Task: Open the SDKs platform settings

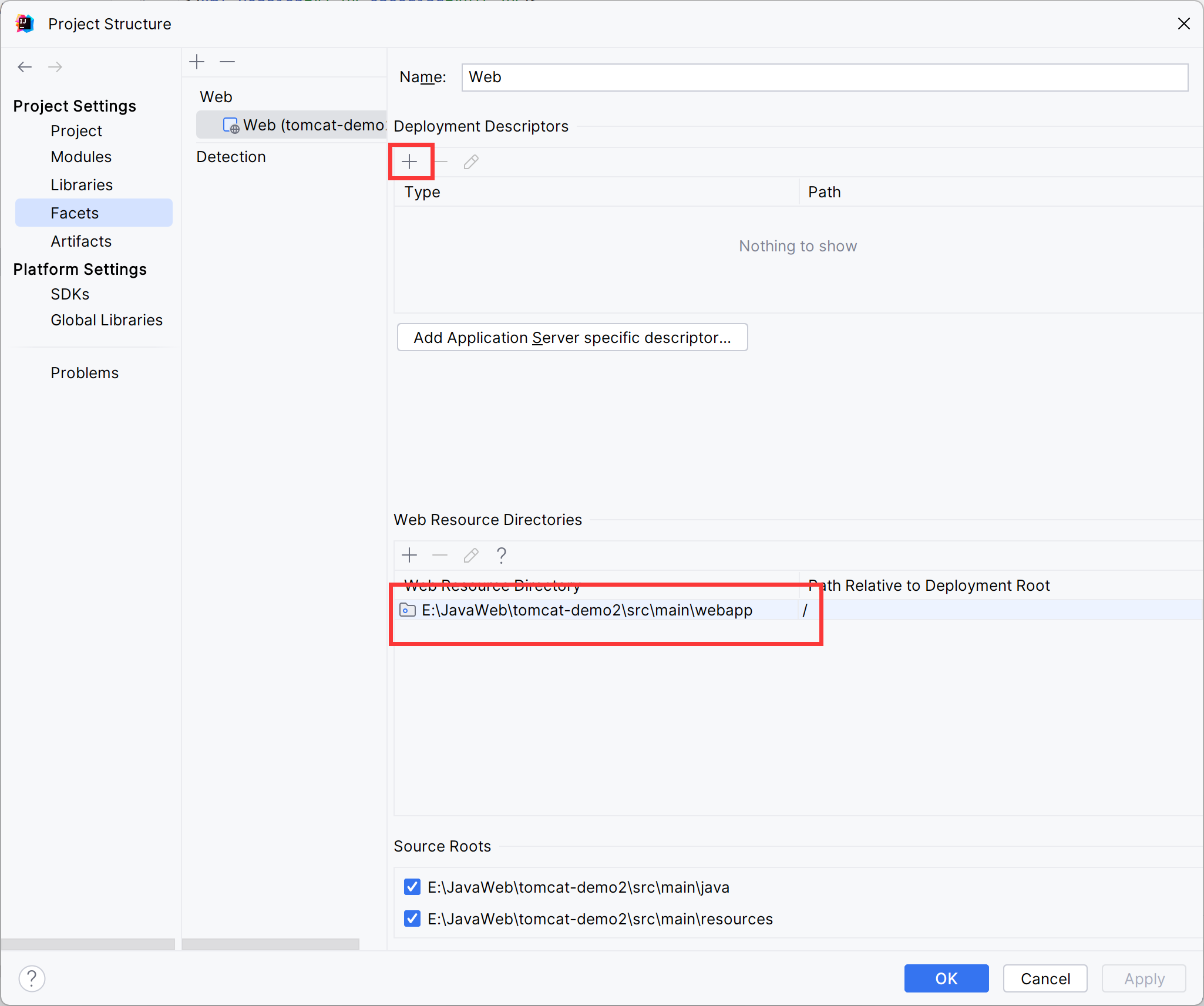Action: click(x=70, y=294)
